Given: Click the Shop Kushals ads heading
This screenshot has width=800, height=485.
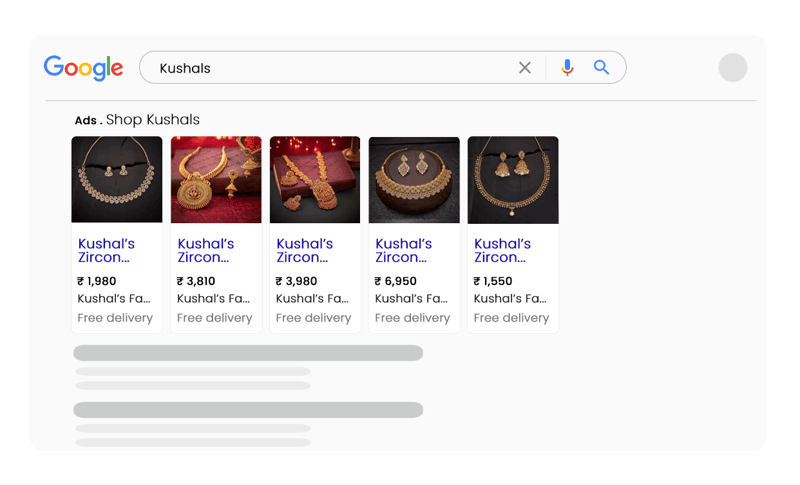Looking at the screenshot, I should click(152, 120).
